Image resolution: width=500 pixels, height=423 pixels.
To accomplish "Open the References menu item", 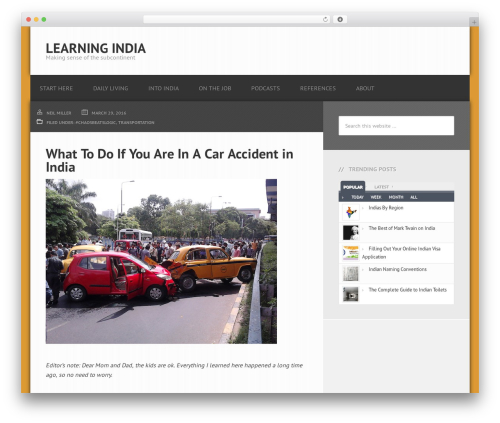I will [318, 88].
